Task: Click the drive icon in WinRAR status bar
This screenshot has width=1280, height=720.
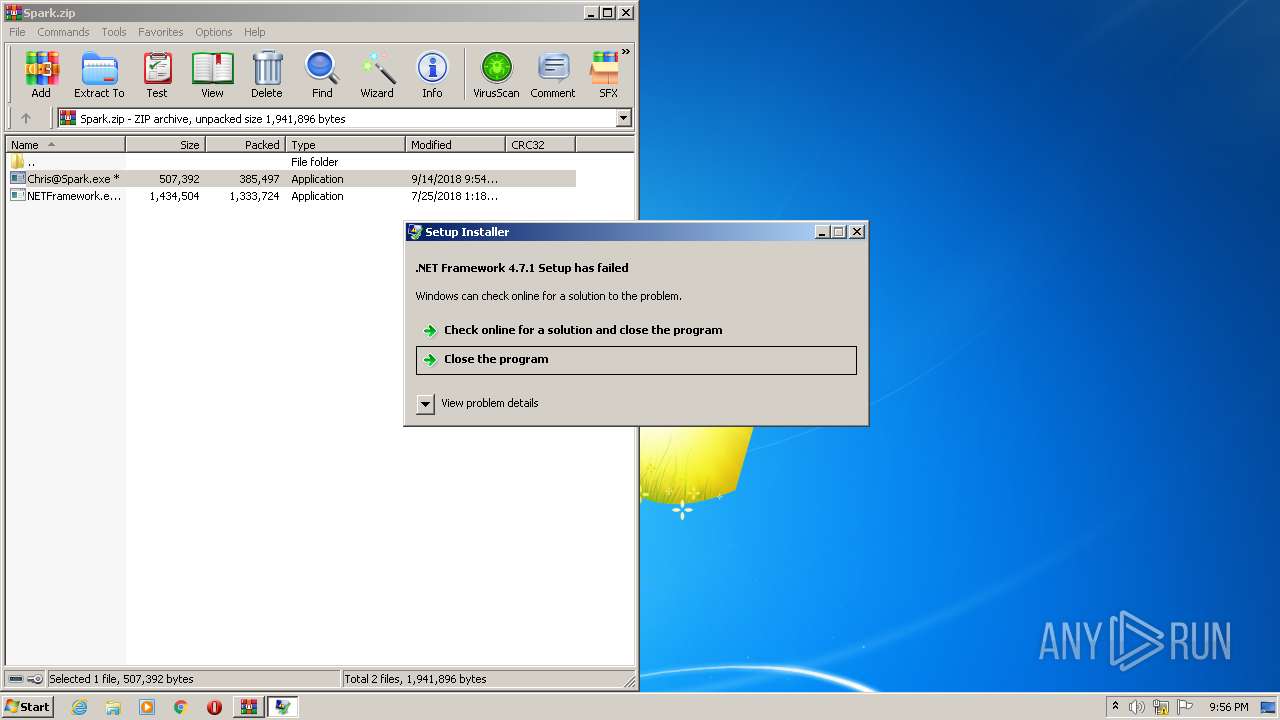Action: coord(17,679)
